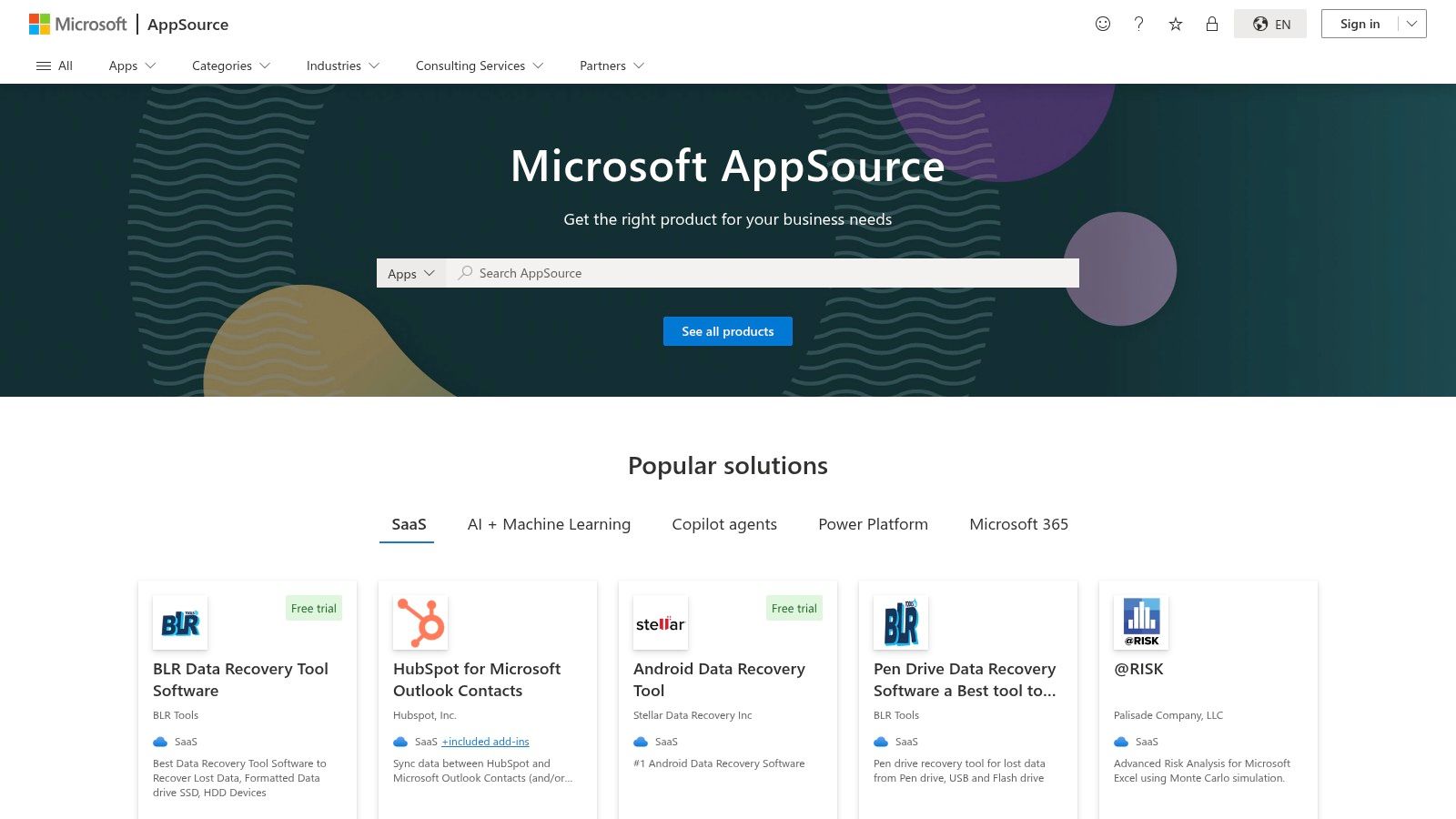Open the EN language globe button
The height and width of the screenshot is (819, 1456).
pyautogui.click(x=1270, y=24)
